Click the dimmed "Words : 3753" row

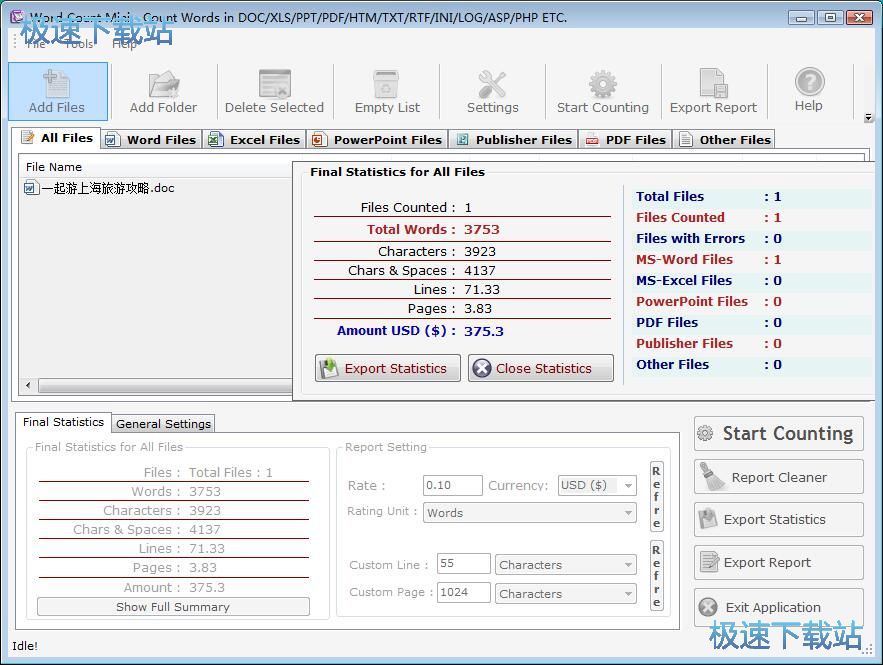pyautogui.click(x=176, y=492)
